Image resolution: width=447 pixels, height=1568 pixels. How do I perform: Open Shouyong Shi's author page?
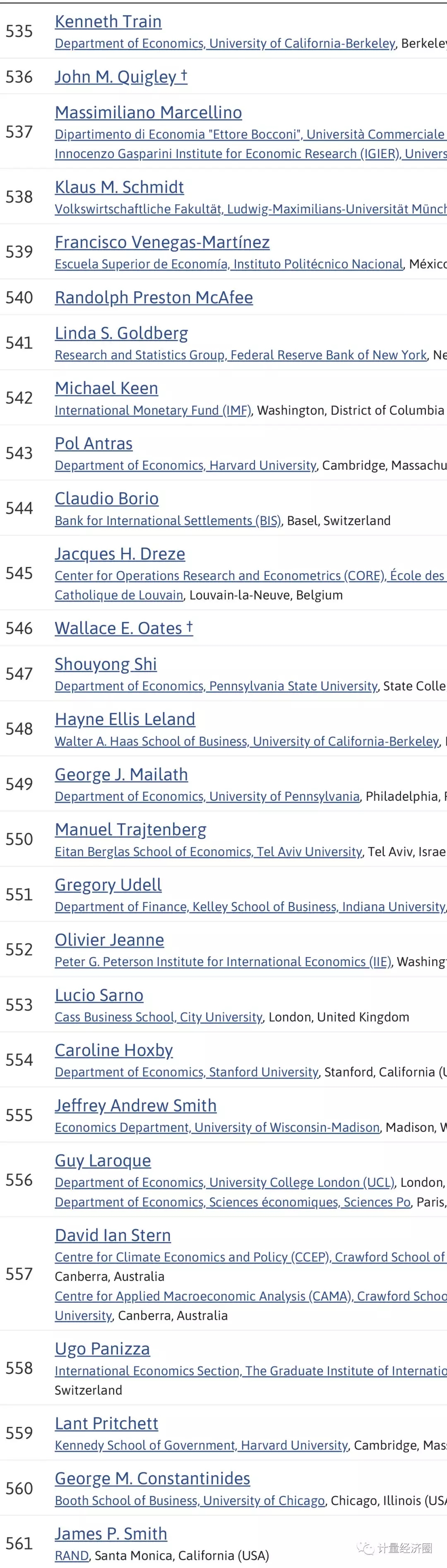click(106, 664)
